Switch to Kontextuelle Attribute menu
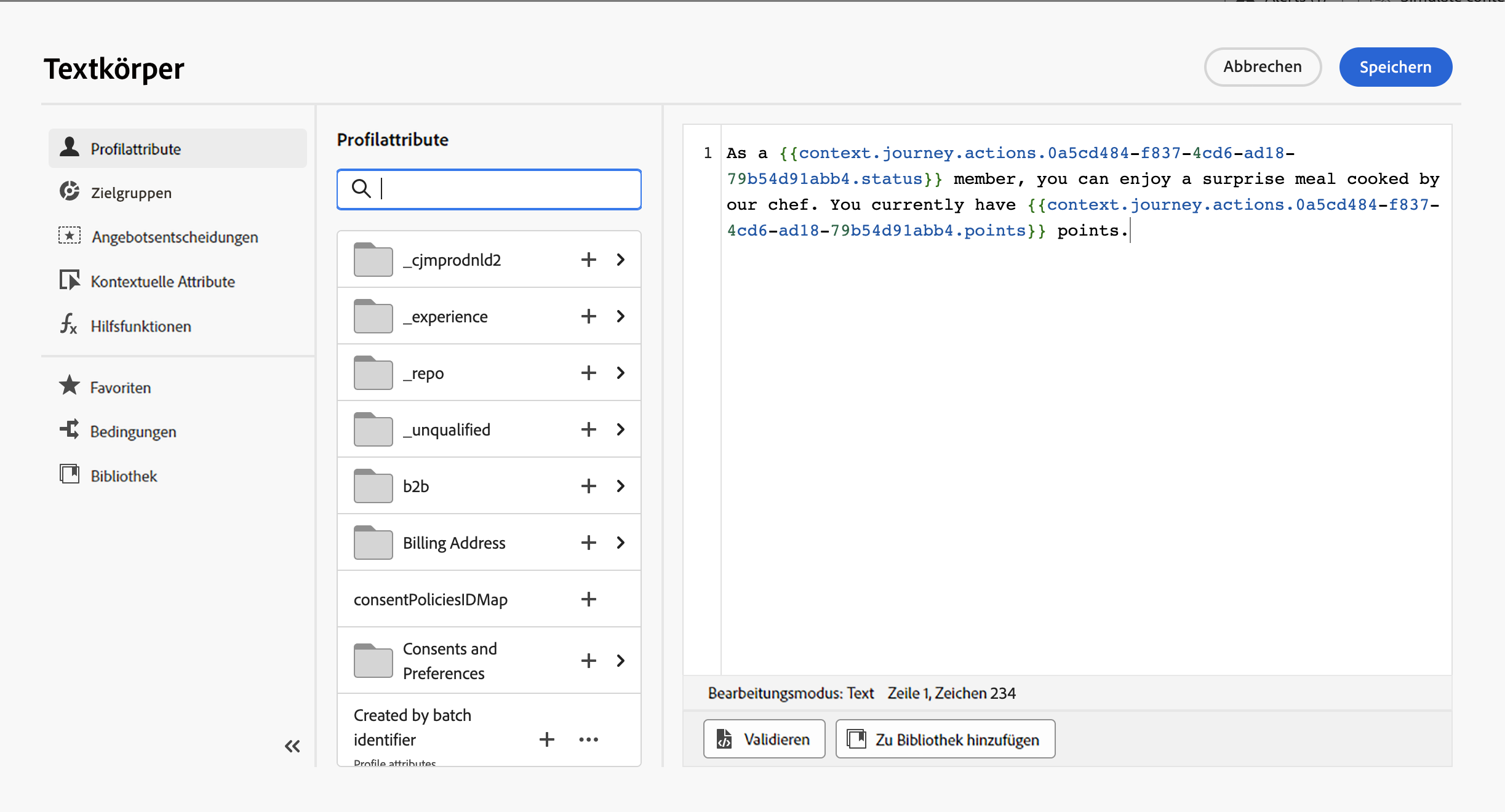The width and height of the screenshot is (1505, 812). 162,281
